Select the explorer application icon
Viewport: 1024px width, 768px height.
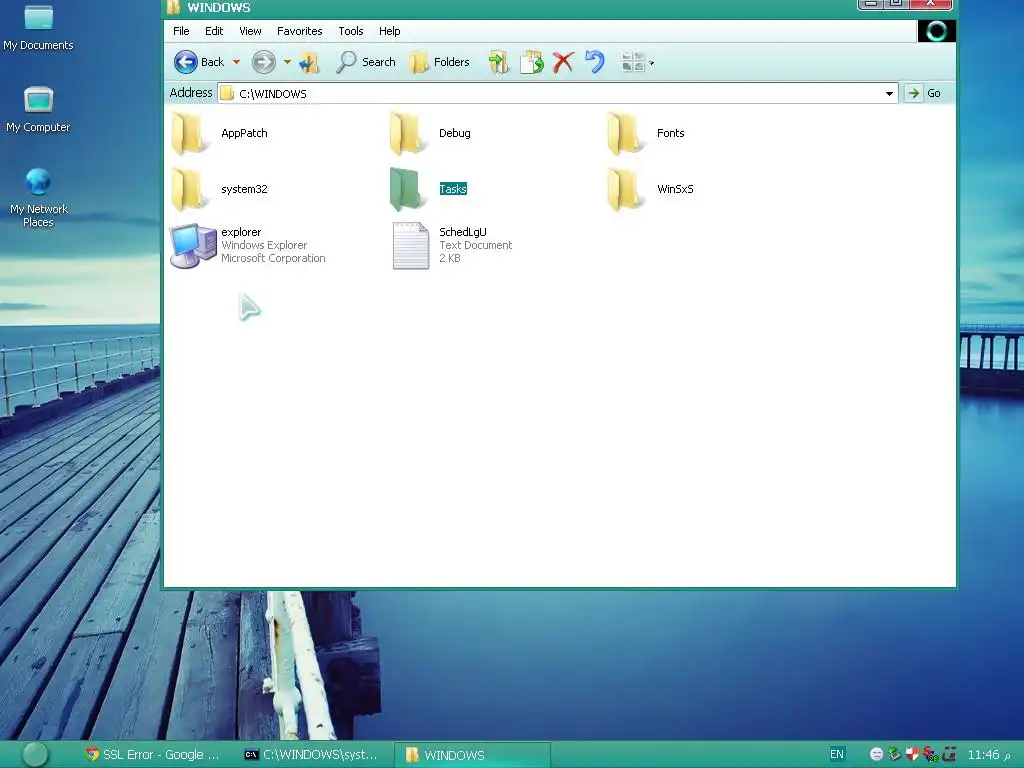pos(193,246)
